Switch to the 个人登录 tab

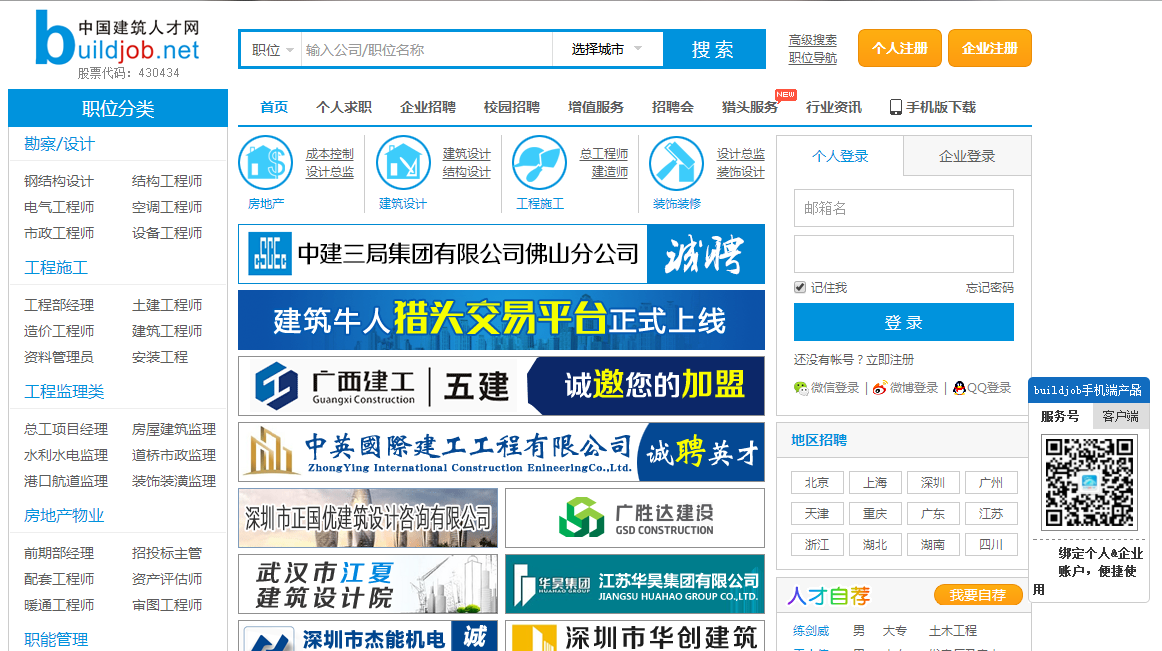click(840, 156)
